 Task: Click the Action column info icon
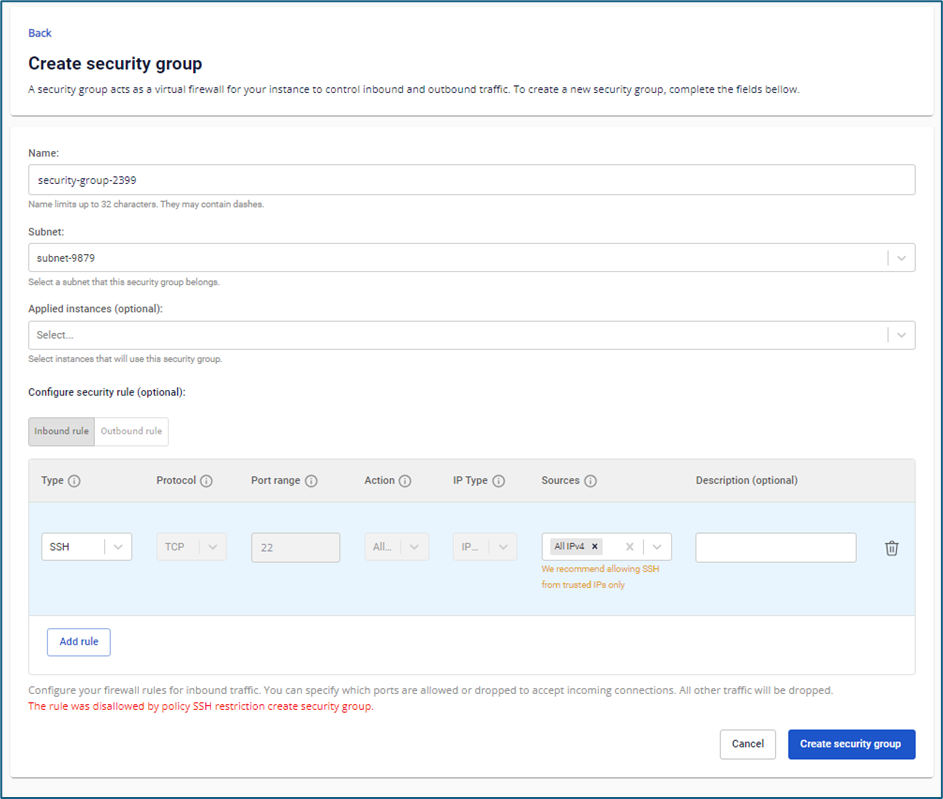[x=405, y=481]
